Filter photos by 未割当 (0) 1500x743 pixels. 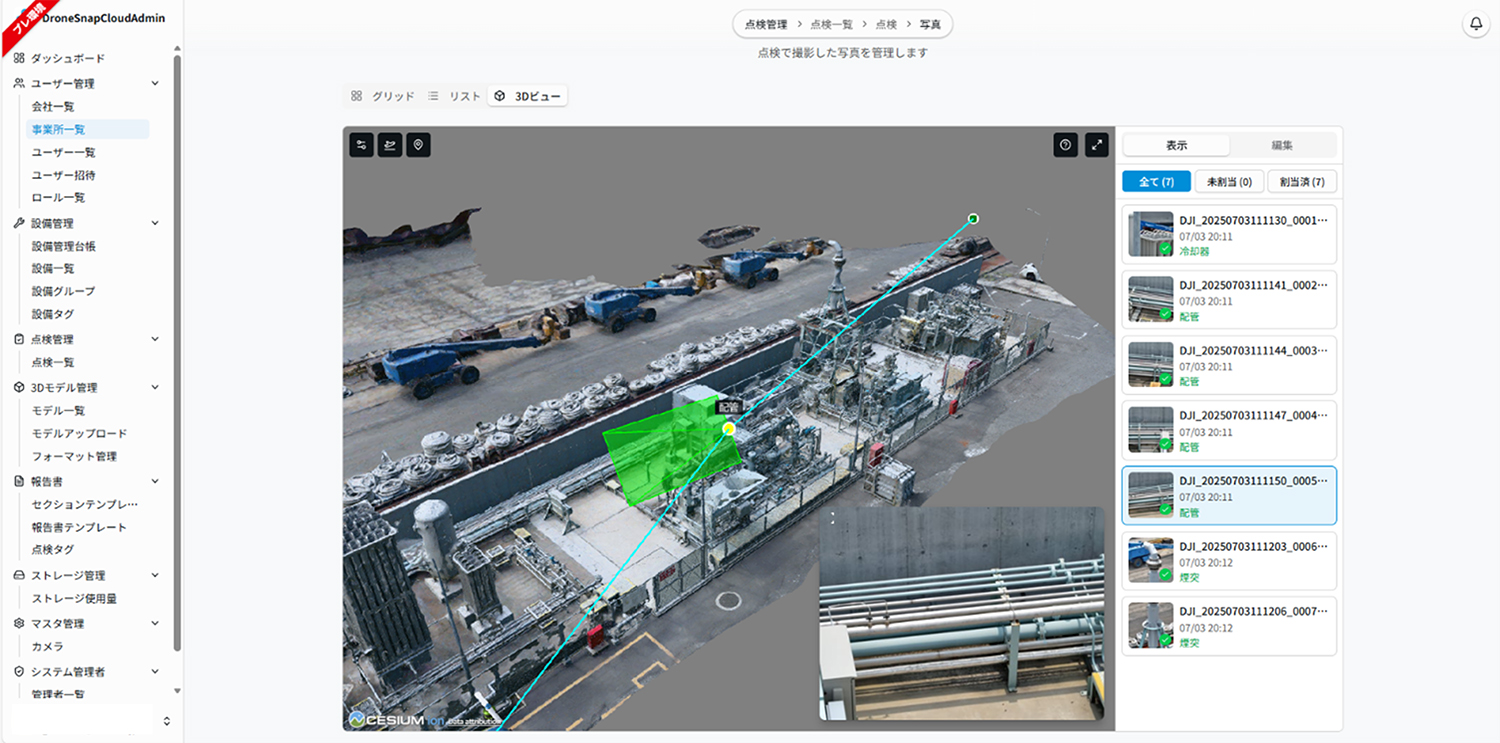pos(1229,182)
